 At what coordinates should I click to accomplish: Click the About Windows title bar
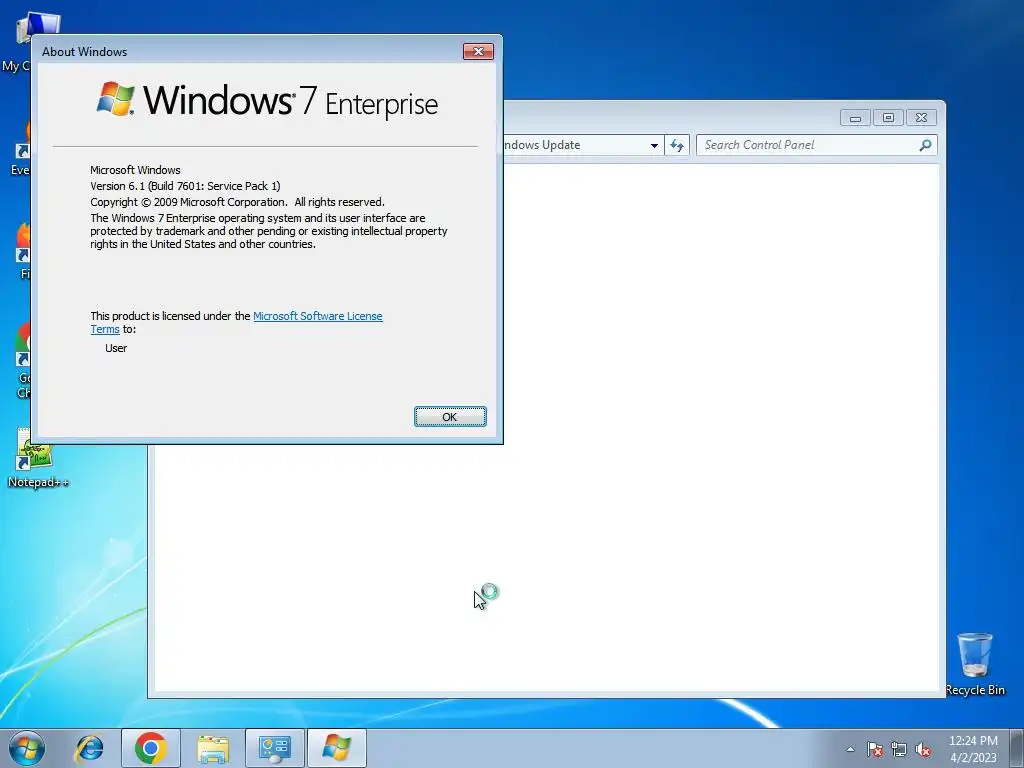248,52
